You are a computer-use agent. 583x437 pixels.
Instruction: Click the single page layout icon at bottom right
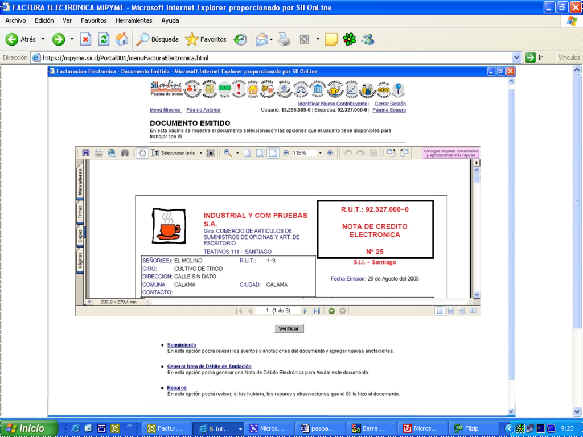pyautogui.click(x=439, y=311)
